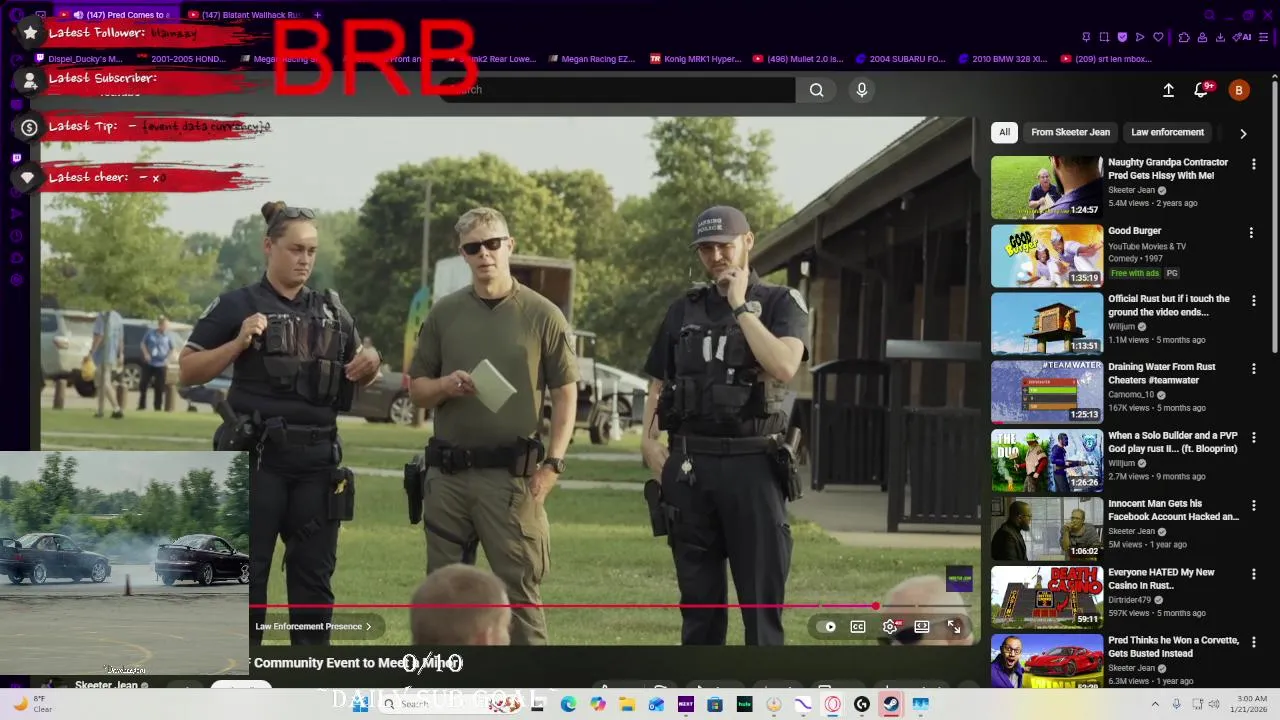Open Pred Thinks he Won a Corvette title
This screenshot has width=1280, height=720.
click(1173, 647)
